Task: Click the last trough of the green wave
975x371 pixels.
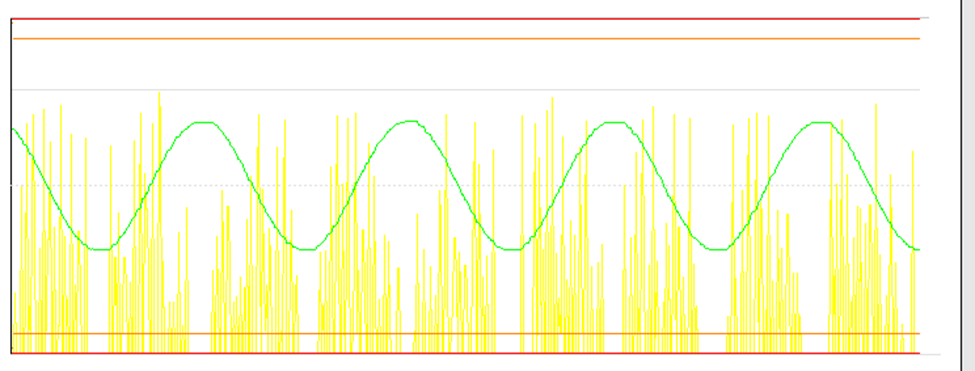Action: tap(717, 249)
